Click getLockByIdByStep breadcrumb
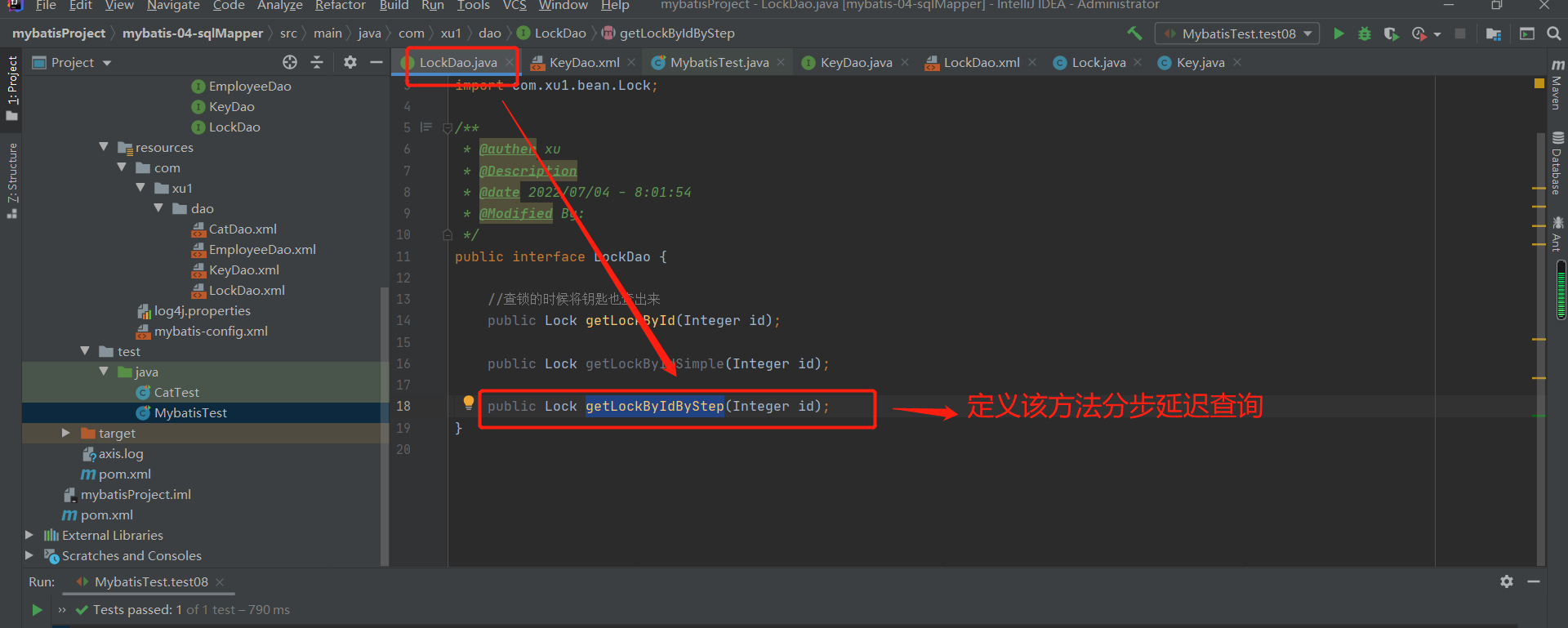The width and height of the screenshot is (1568, 628). tap(669, 33)
